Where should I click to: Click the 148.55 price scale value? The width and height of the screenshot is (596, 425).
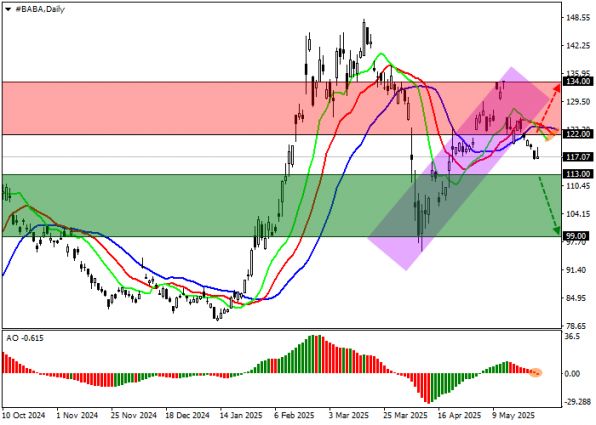coord(578,17)
